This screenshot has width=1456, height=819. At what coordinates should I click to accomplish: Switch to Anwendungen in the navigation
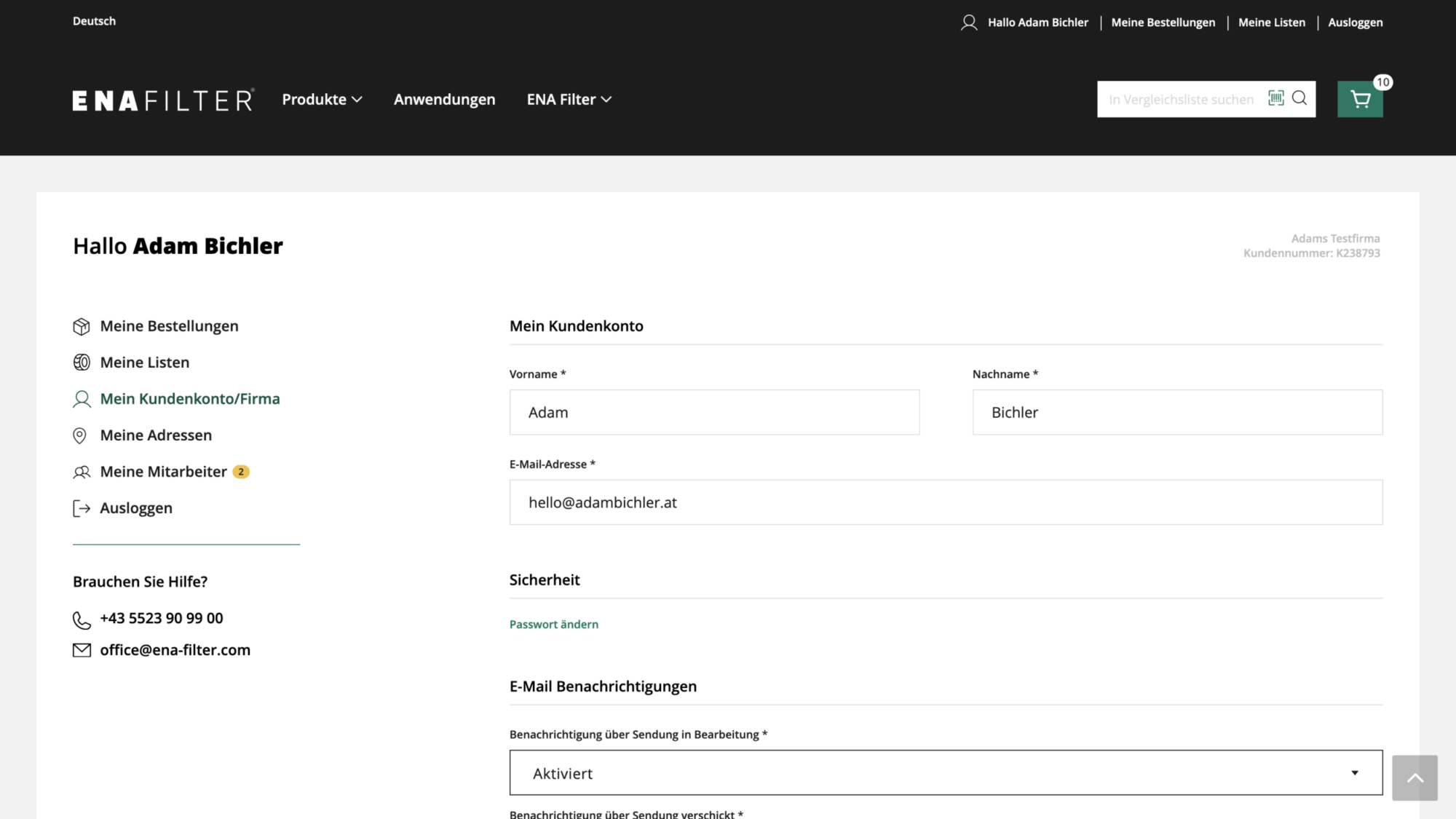(444, 99)
